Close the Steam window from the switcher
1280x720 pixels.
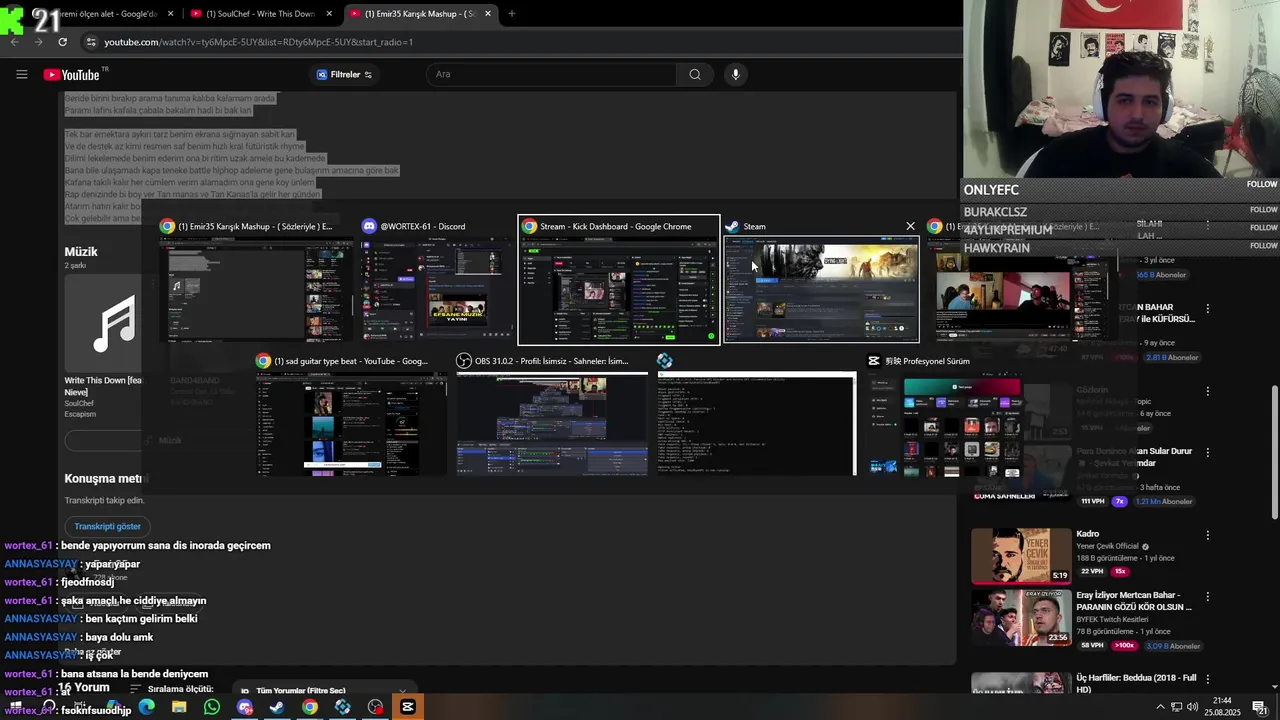pyautogui.click(x=910, y=226)
